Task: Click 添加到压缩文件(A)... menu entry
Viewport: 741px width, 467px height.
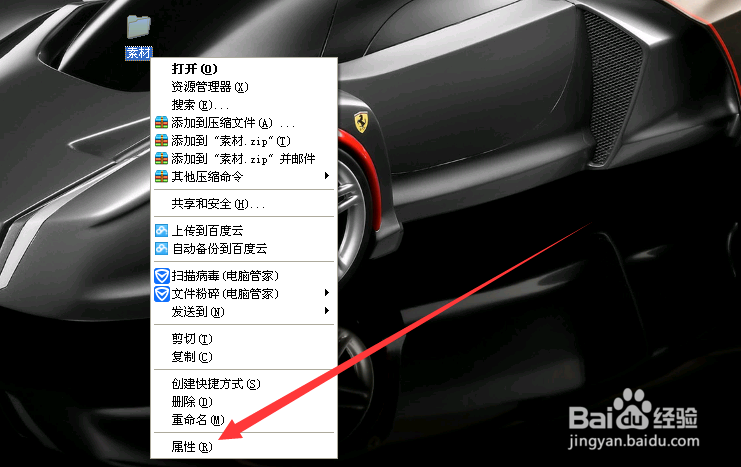Action: click(244, 123)
